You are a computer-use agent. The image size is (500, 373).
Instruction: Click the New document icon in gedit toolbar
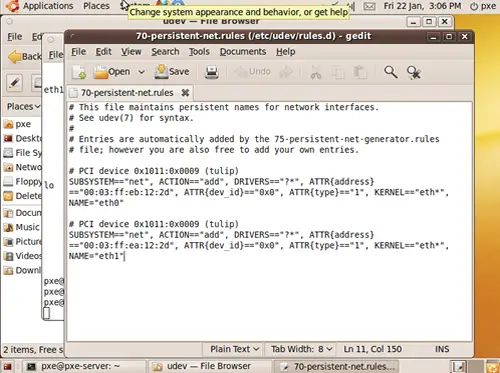point(79,72)
